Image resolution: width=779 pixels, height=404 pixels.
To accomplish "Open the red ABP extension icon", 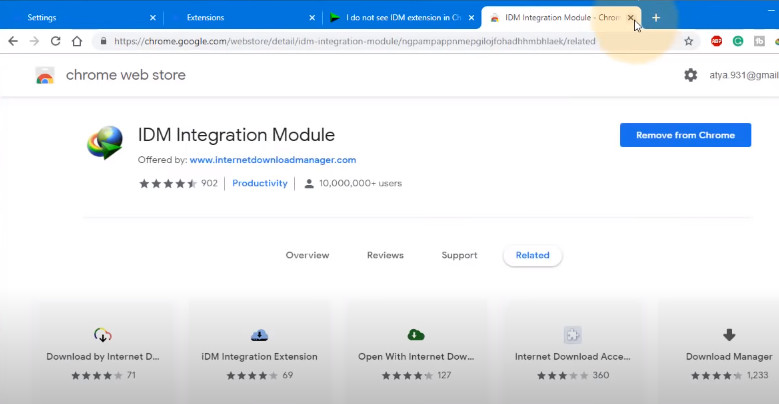I will (x=716, y=41).
